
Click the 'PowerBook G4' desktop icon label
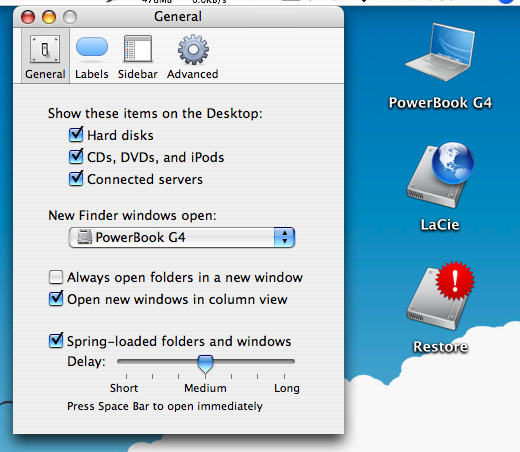point(440,103)
